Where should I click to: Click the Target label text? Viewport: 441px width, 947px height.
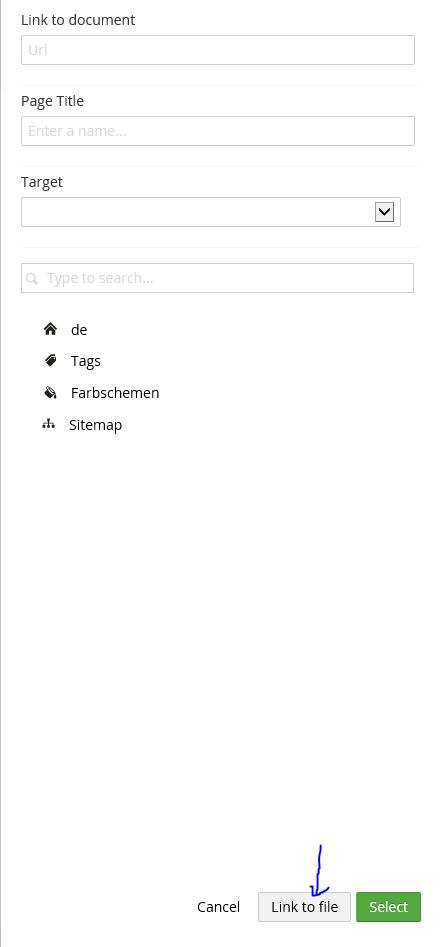(x=42, y=182)
